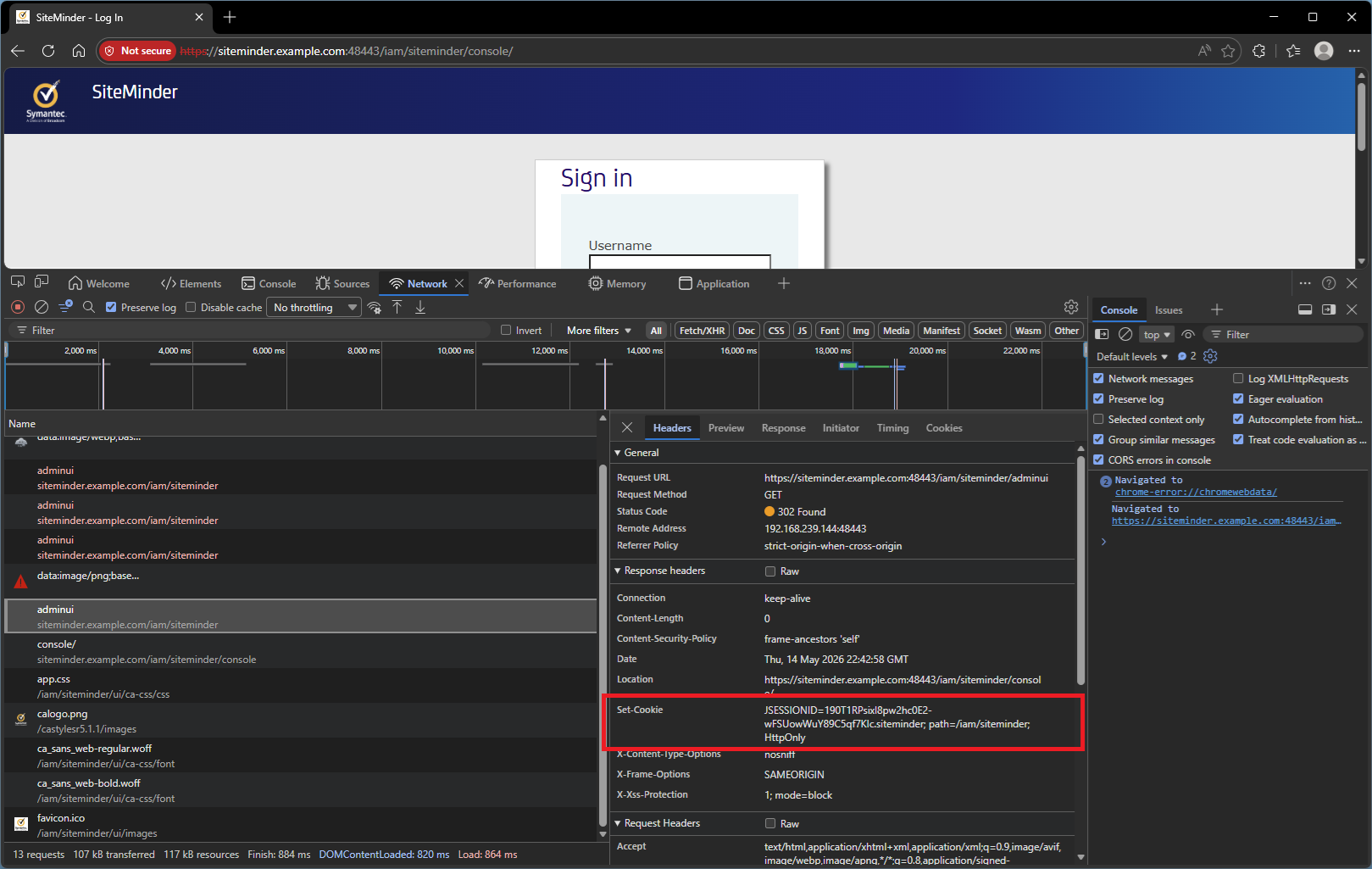Screen dimensions: 1372x869
Task: Open the browser profile avatar
Action: tap(1324, 51)
